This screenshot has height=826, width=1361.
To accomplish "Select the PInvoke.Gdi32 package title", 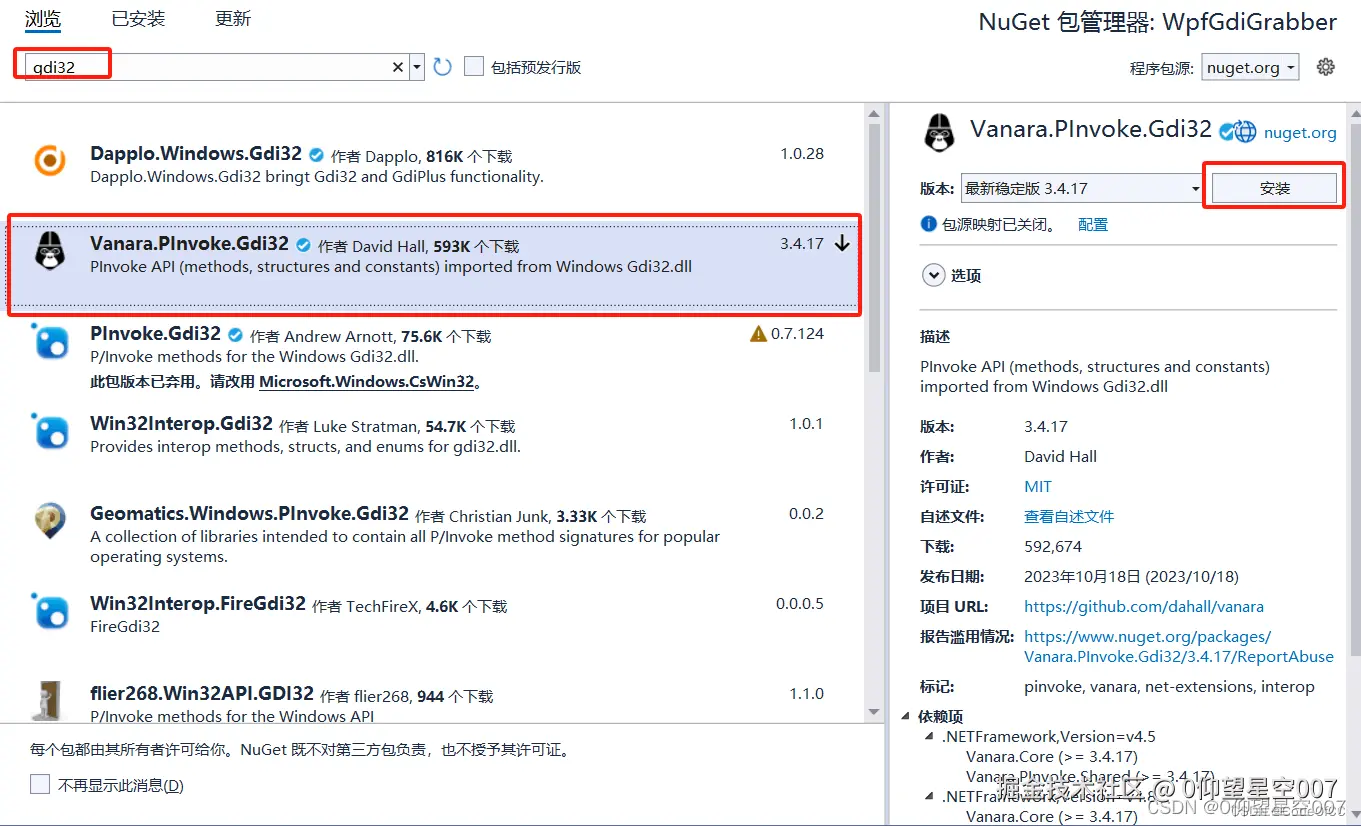I will (x=155, y=334).
